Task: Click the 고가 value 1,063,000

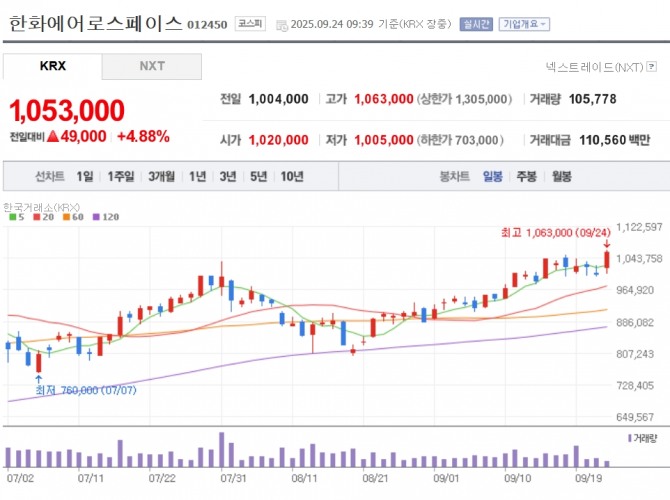Action: pos(384,99)
